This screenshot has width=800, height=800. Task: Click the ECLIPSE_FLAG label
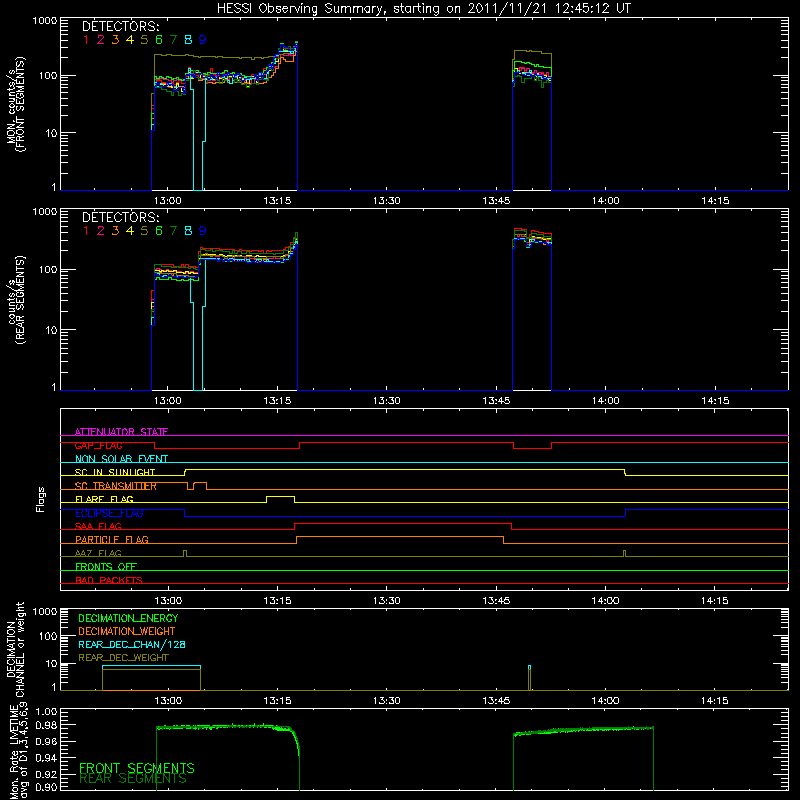pyautogui.click(x=109, y=513)
